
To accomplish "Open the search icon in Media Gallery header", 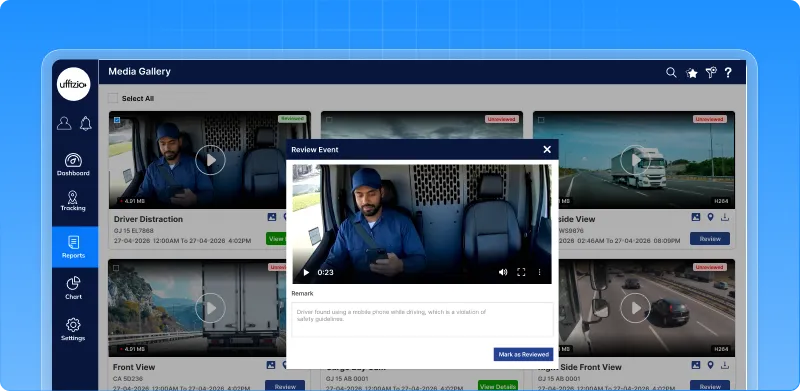I will tap(671, 72).
